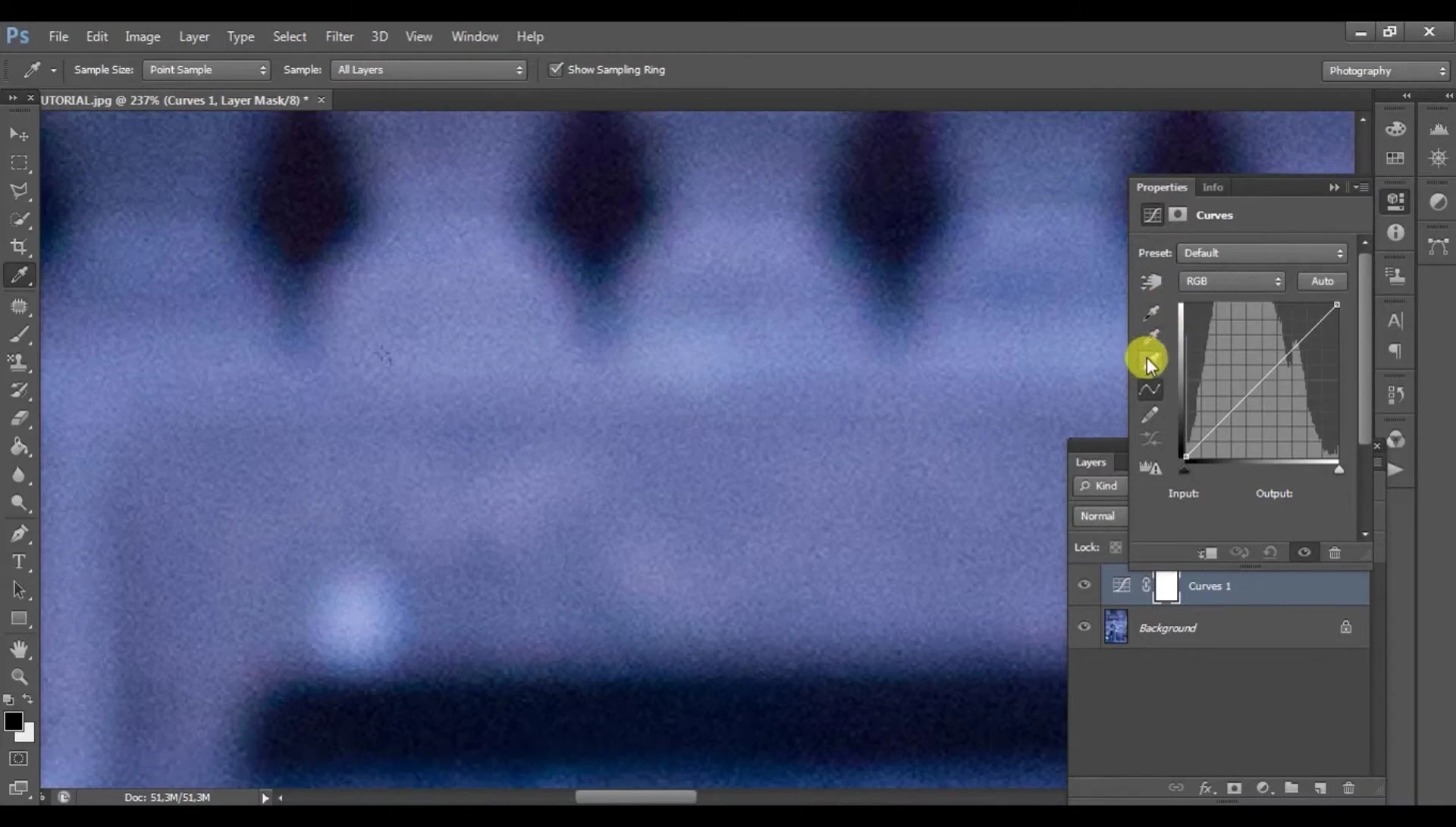Select the History Brush tool
This screenshot has width=1456, height=827.
click(19, 391)
